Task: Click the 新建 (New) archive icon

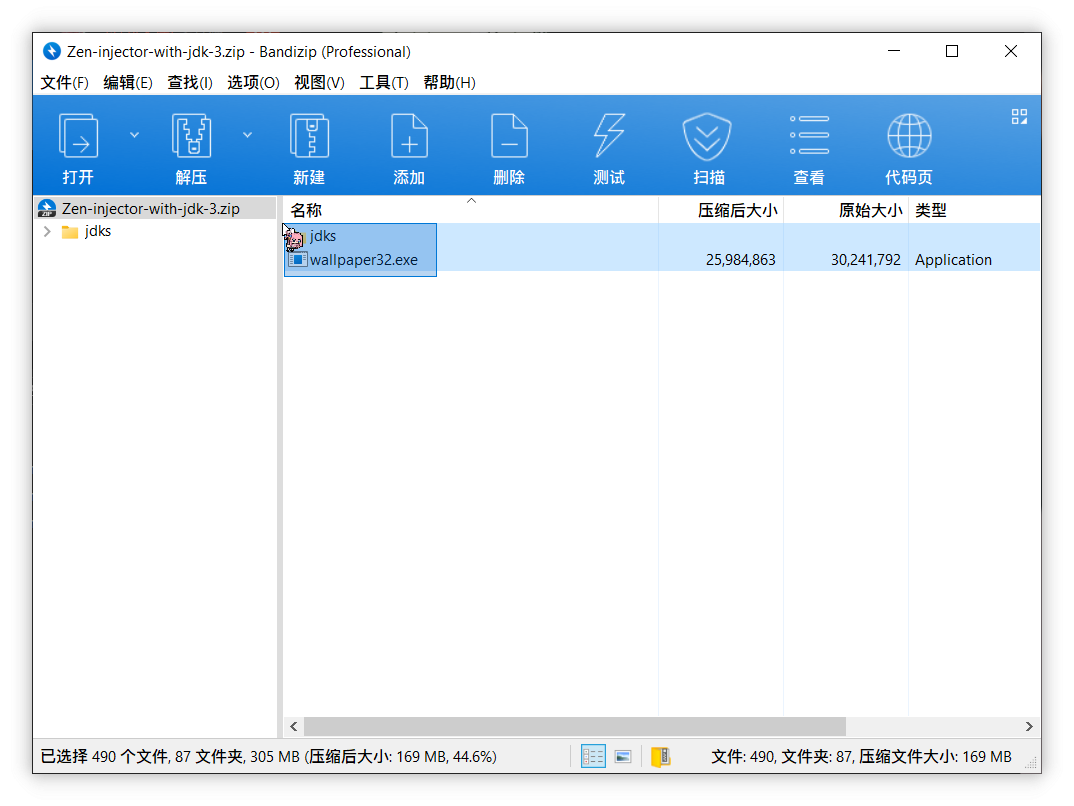Action: pos(309,136)
